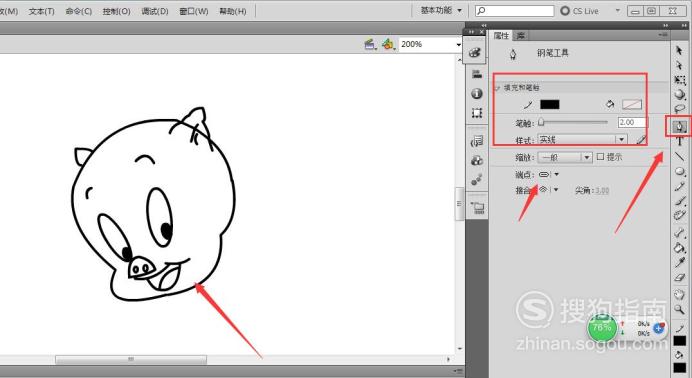
Task: Open the Motion Presets panel icon
Action: 477,180
